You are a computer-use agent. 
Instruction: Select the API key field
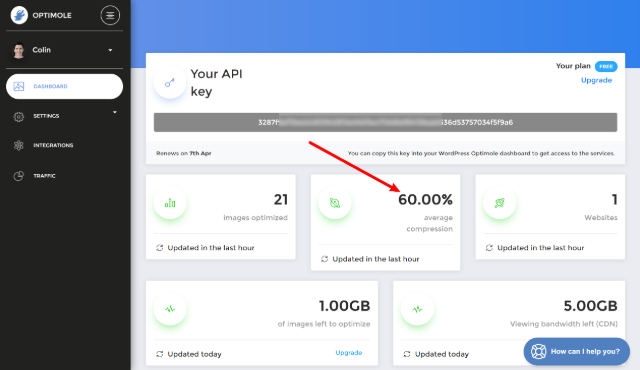coord(385,122)
